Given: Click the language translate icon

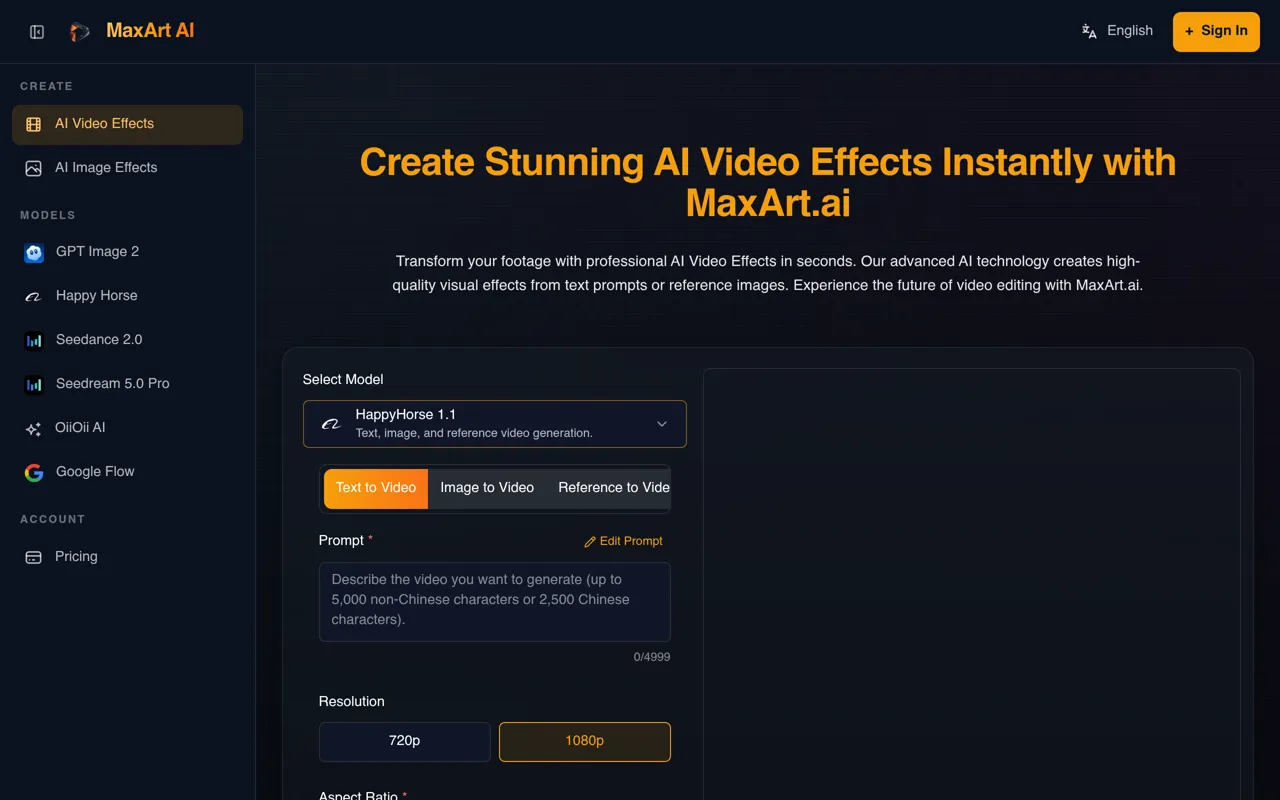Looking at the screenshot, I should 1090,31.
